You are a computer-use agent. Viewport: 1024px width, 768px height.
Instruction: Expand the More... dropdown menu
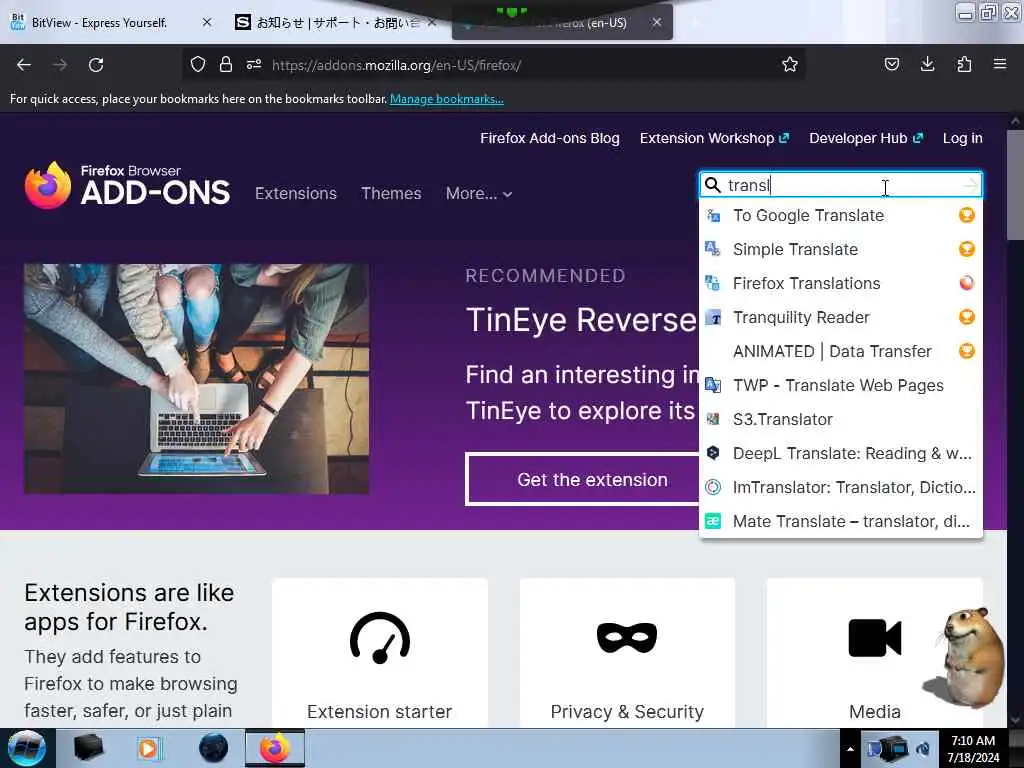click(x=479, y=193)
